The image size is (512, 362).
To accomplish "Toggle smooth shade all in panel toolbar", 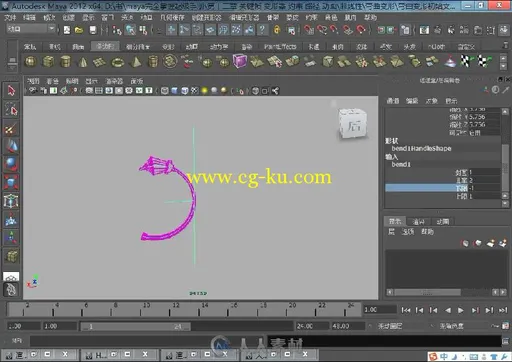I will coord(174,91).
